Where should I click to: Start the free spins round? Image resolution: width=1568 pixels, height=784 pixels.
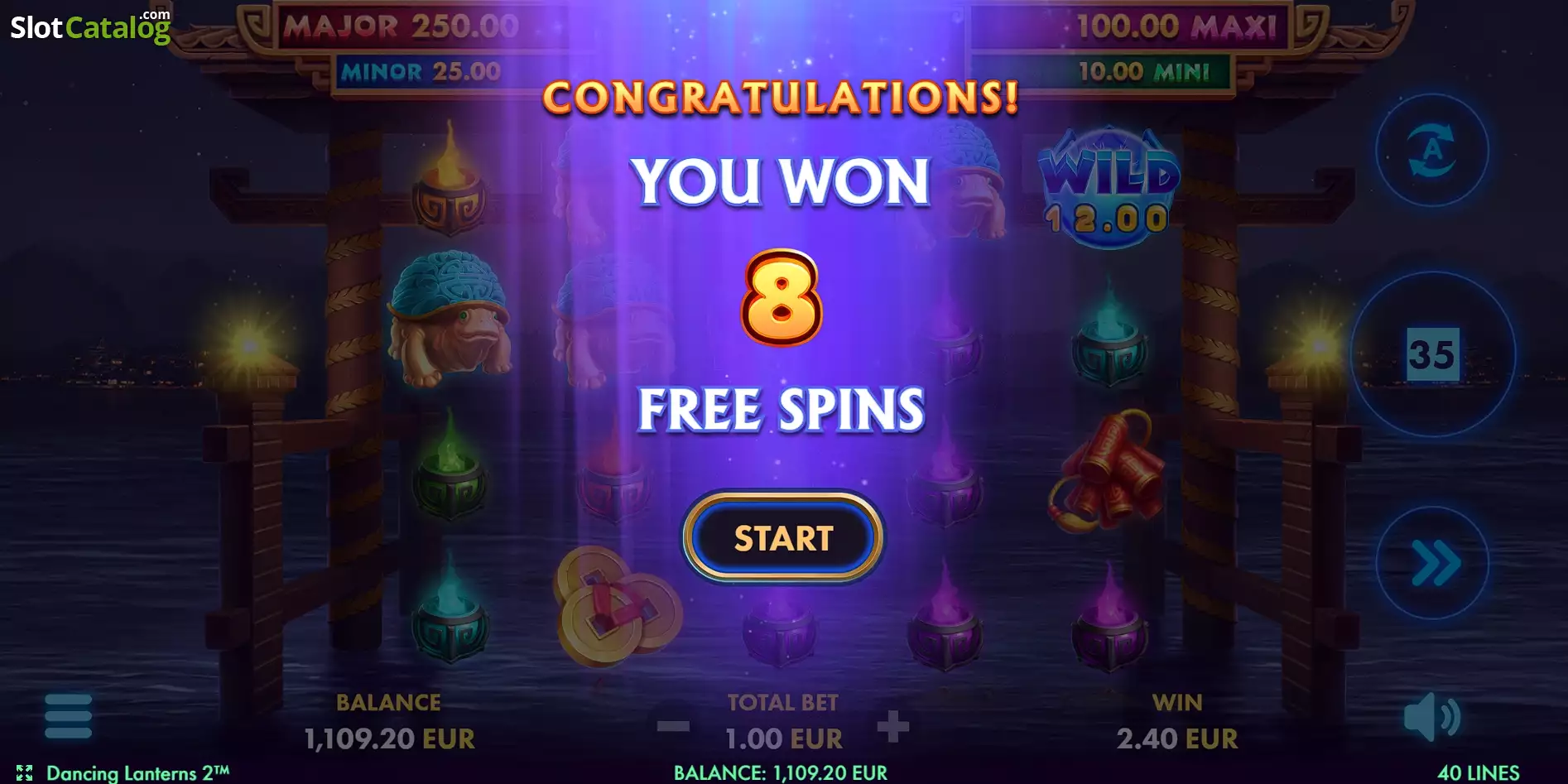coord(782,538)
